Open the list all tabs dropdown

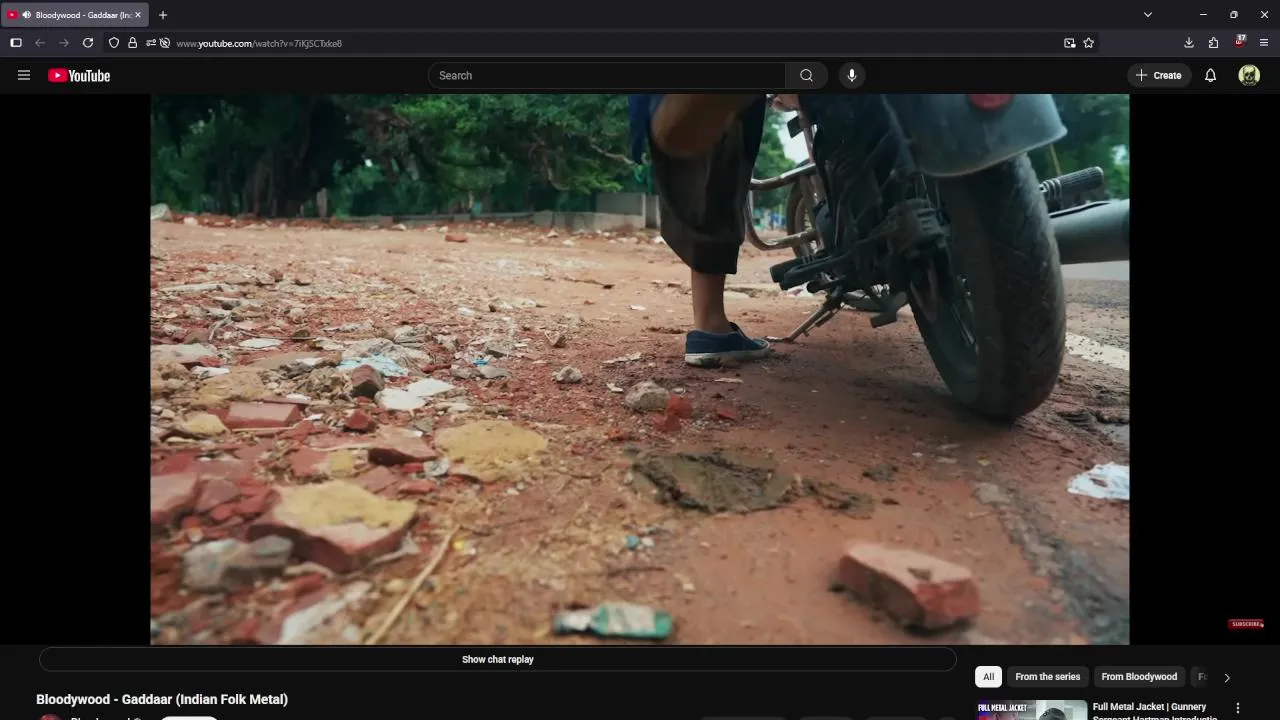coord(1148,15)
